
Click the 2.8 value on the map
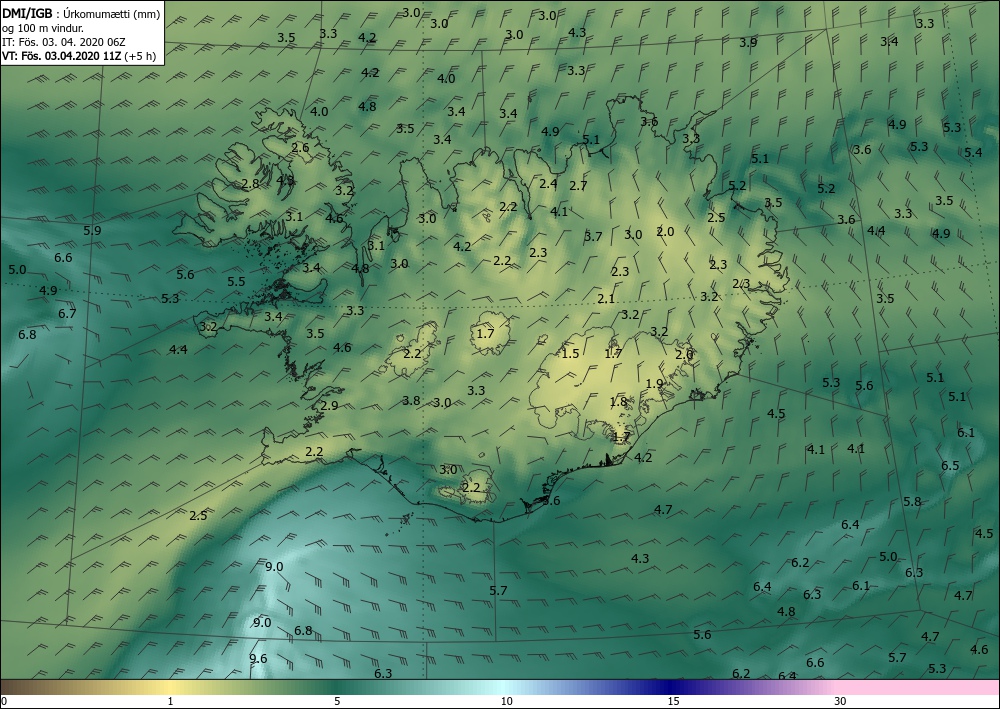pyautogui.click(x=251, y=183)
